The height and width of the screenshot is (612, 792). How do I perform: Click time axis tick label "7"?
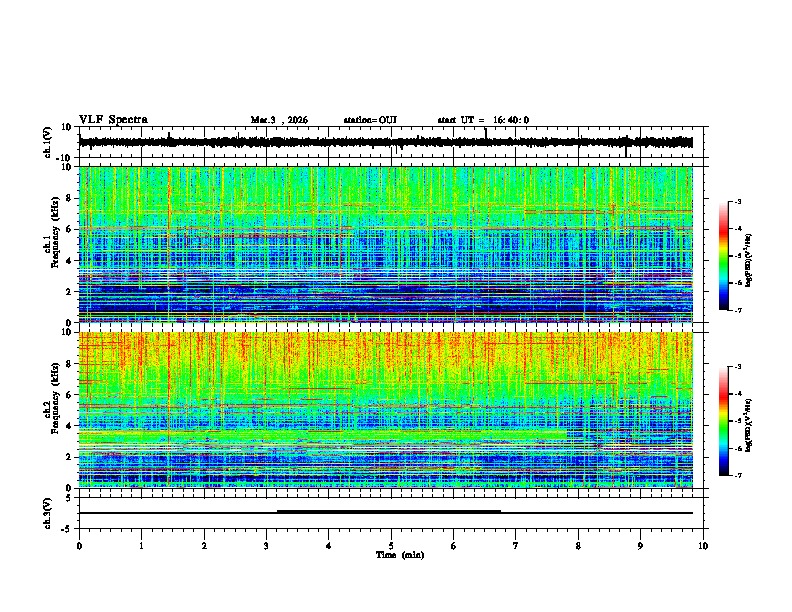click(516, 546)
